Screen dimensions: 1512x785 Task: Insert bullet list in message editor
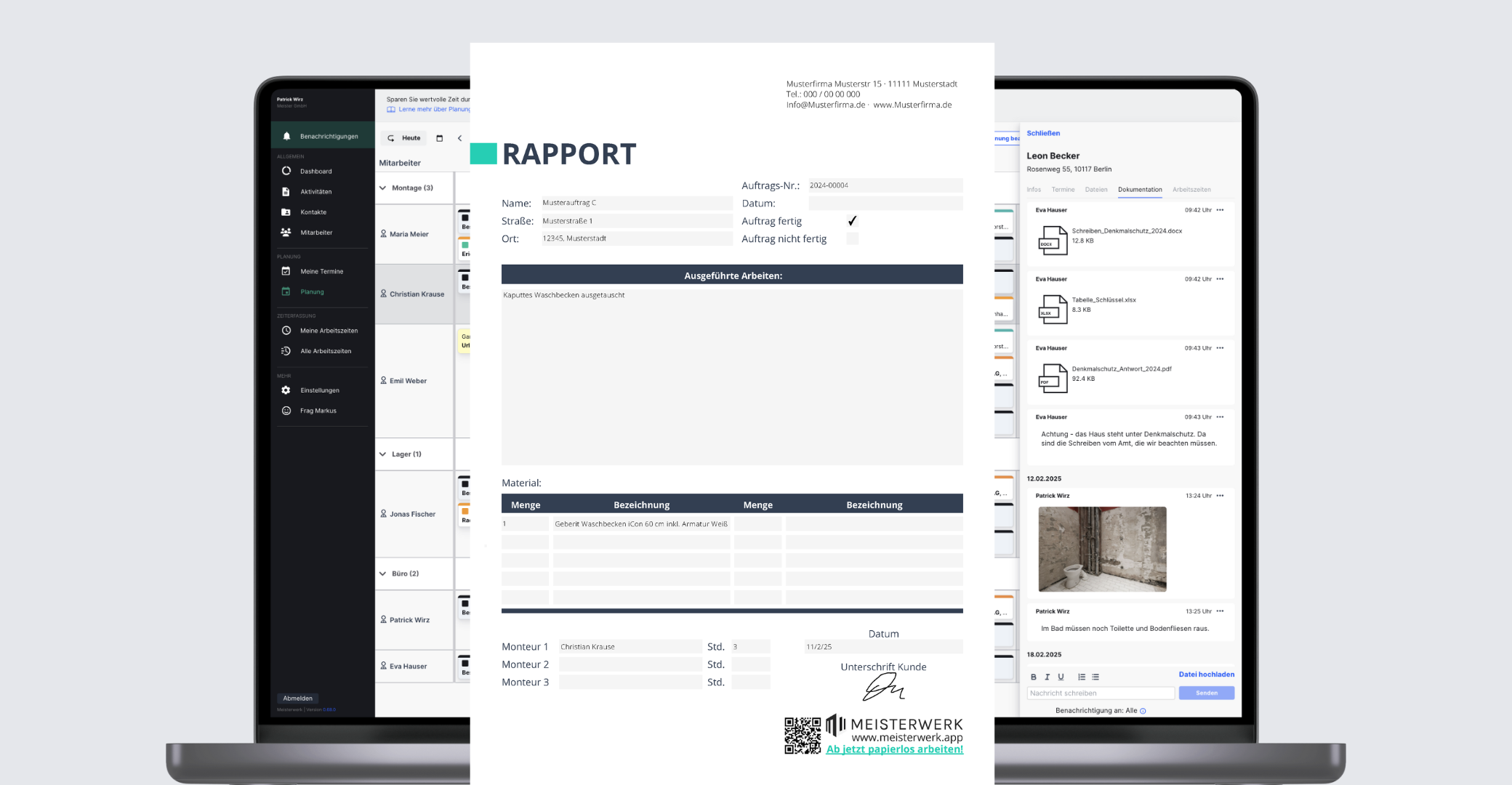[x=1095, y=677]
